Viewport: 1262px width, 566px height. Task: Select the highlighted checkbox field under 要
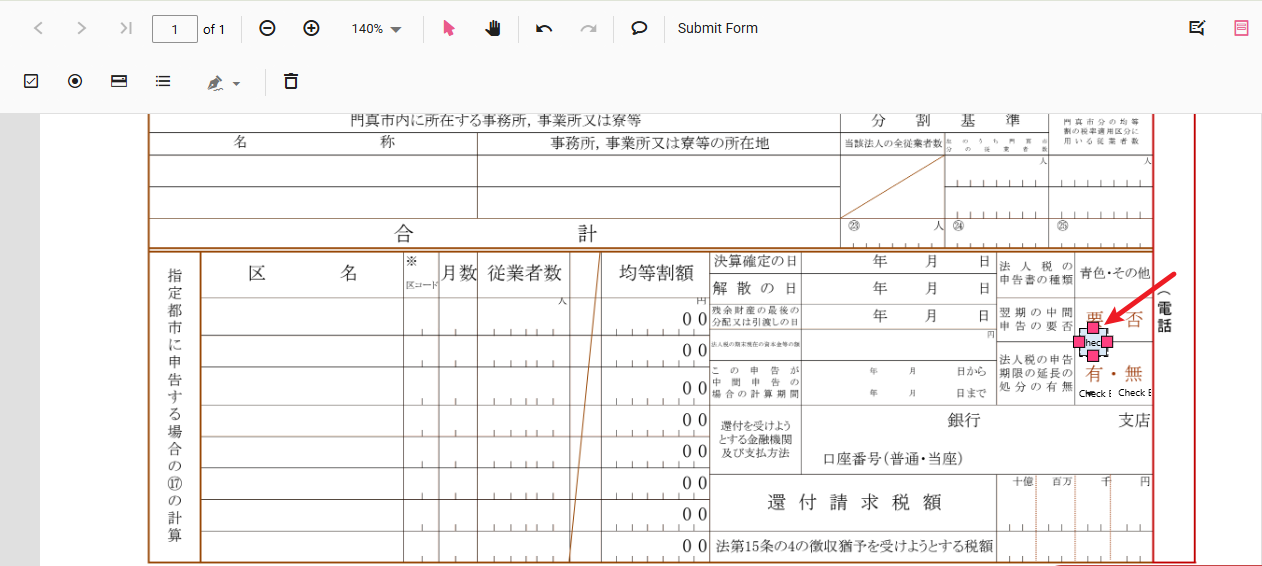(1093, 342)
